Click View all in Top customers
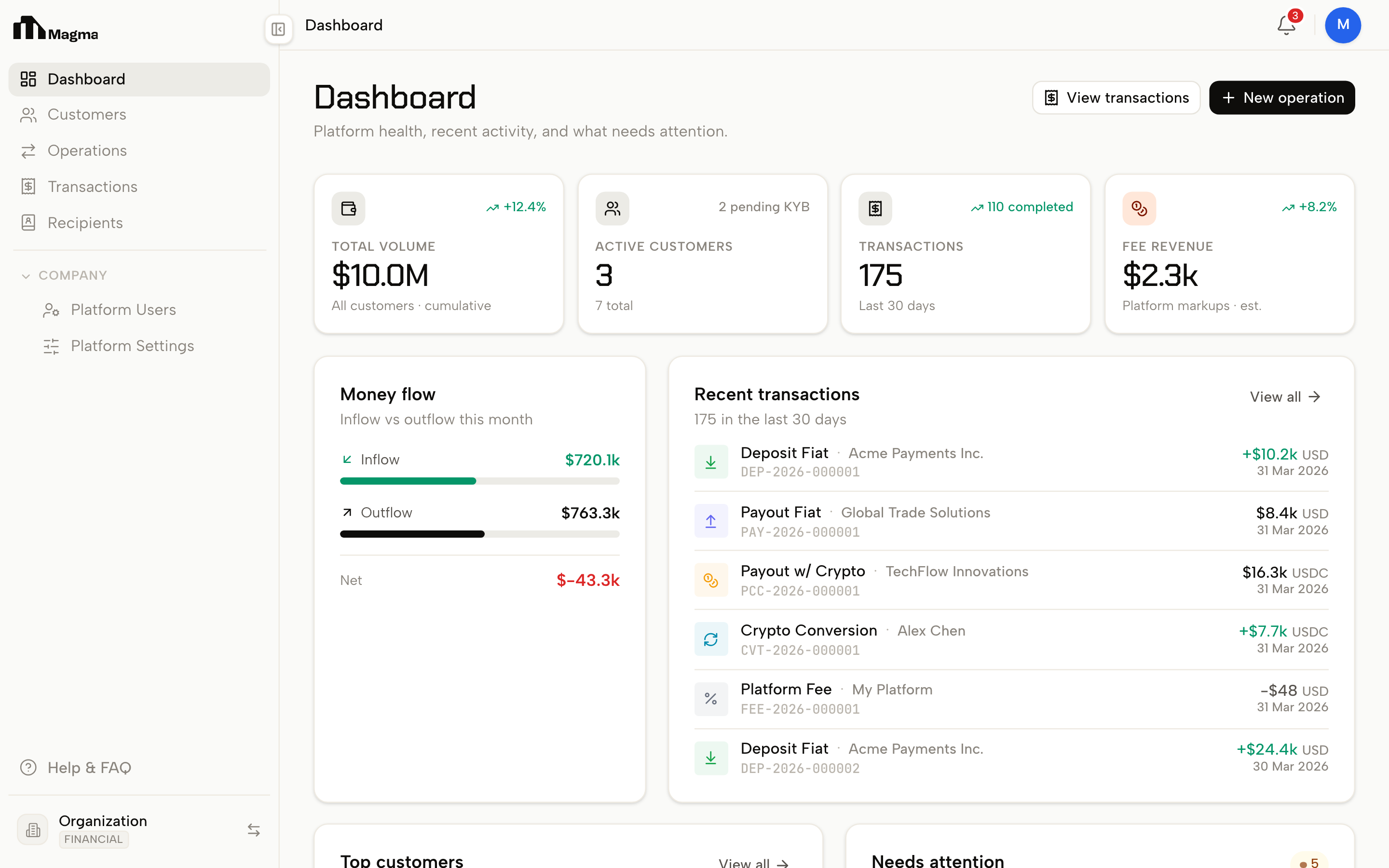This screenshot has width=1389, height=868. click(x=754, y=863)
